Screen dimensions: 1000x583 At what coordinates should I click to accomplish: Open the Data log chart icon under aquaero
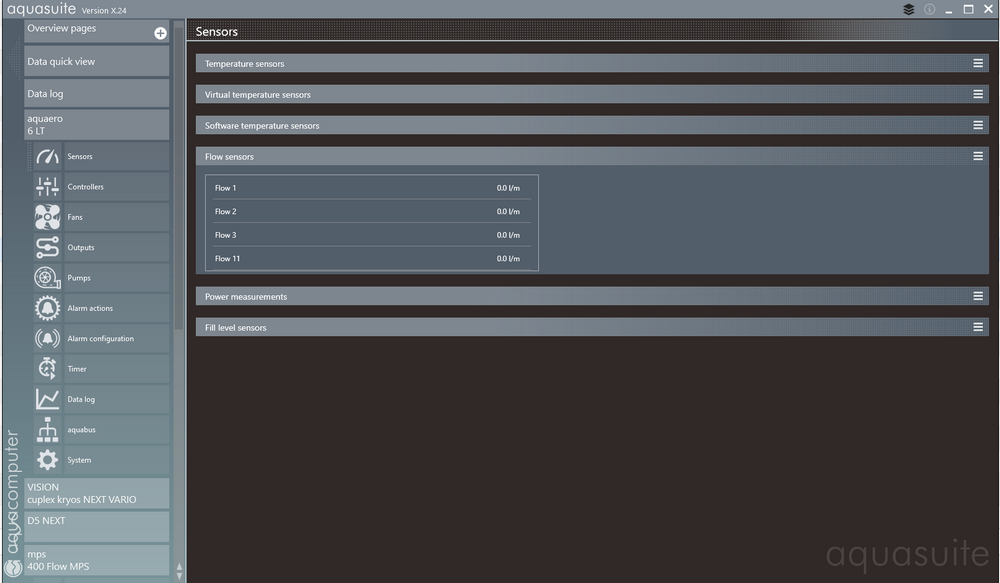tap(47, 399)
